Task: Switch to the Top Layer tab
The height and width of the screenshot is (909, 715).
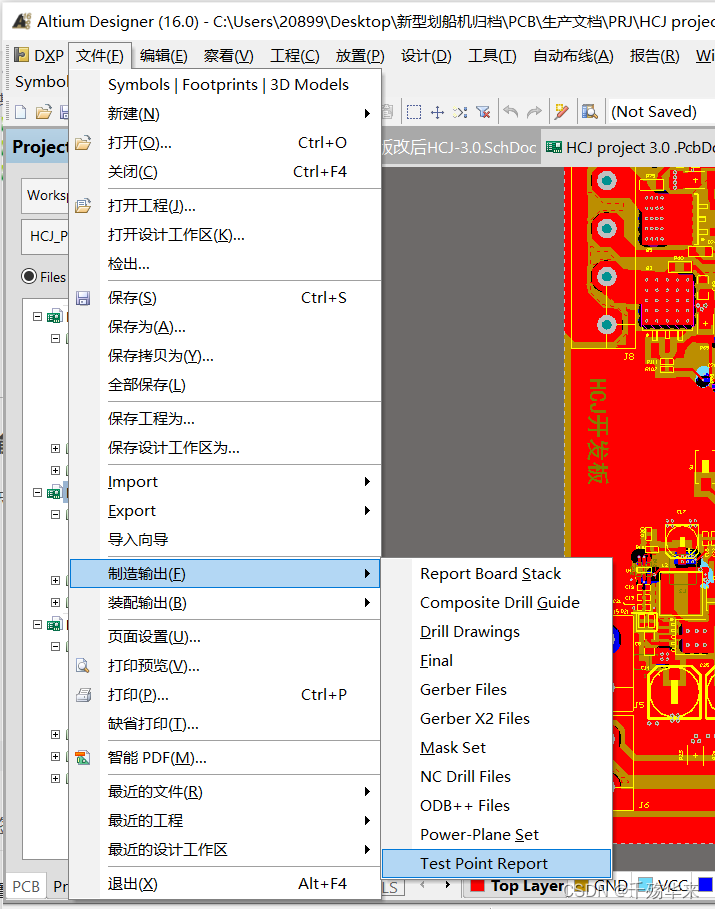Action: coord(518,886)
